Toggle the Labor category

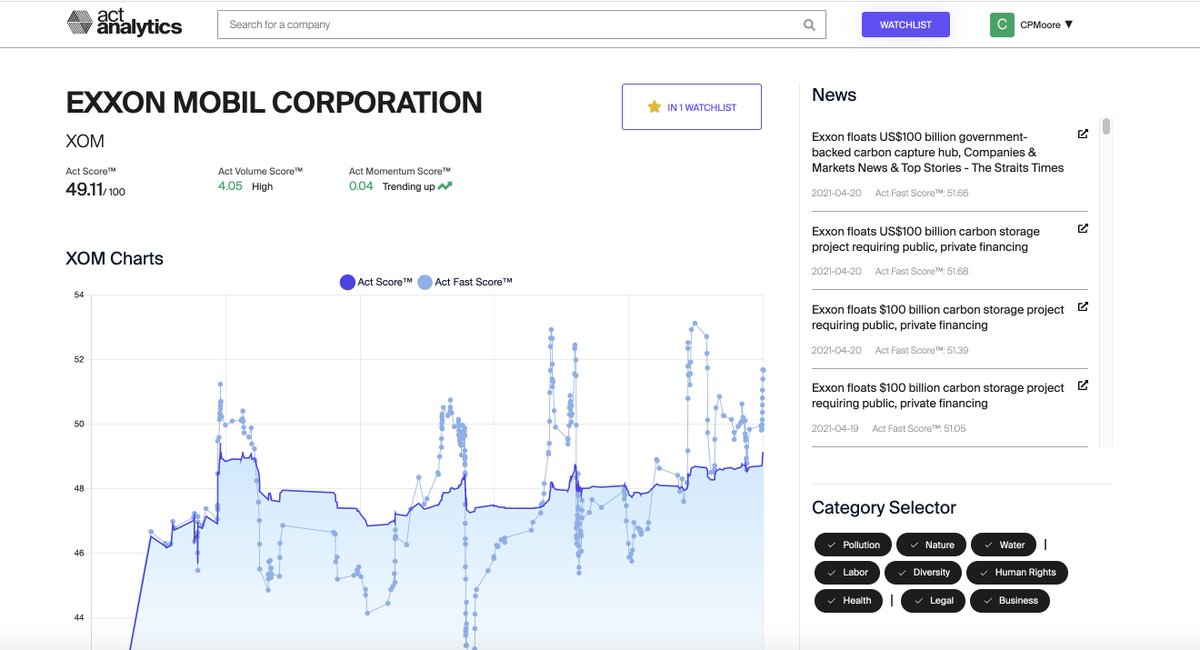[847, 573]
